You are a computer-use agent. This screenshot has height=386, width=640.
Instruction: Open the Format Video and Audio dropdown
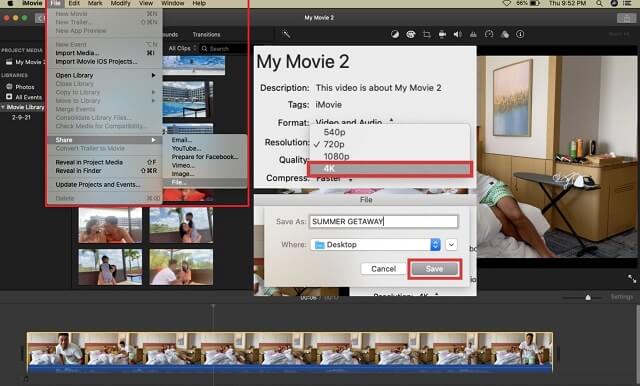(x=354, y=122)
